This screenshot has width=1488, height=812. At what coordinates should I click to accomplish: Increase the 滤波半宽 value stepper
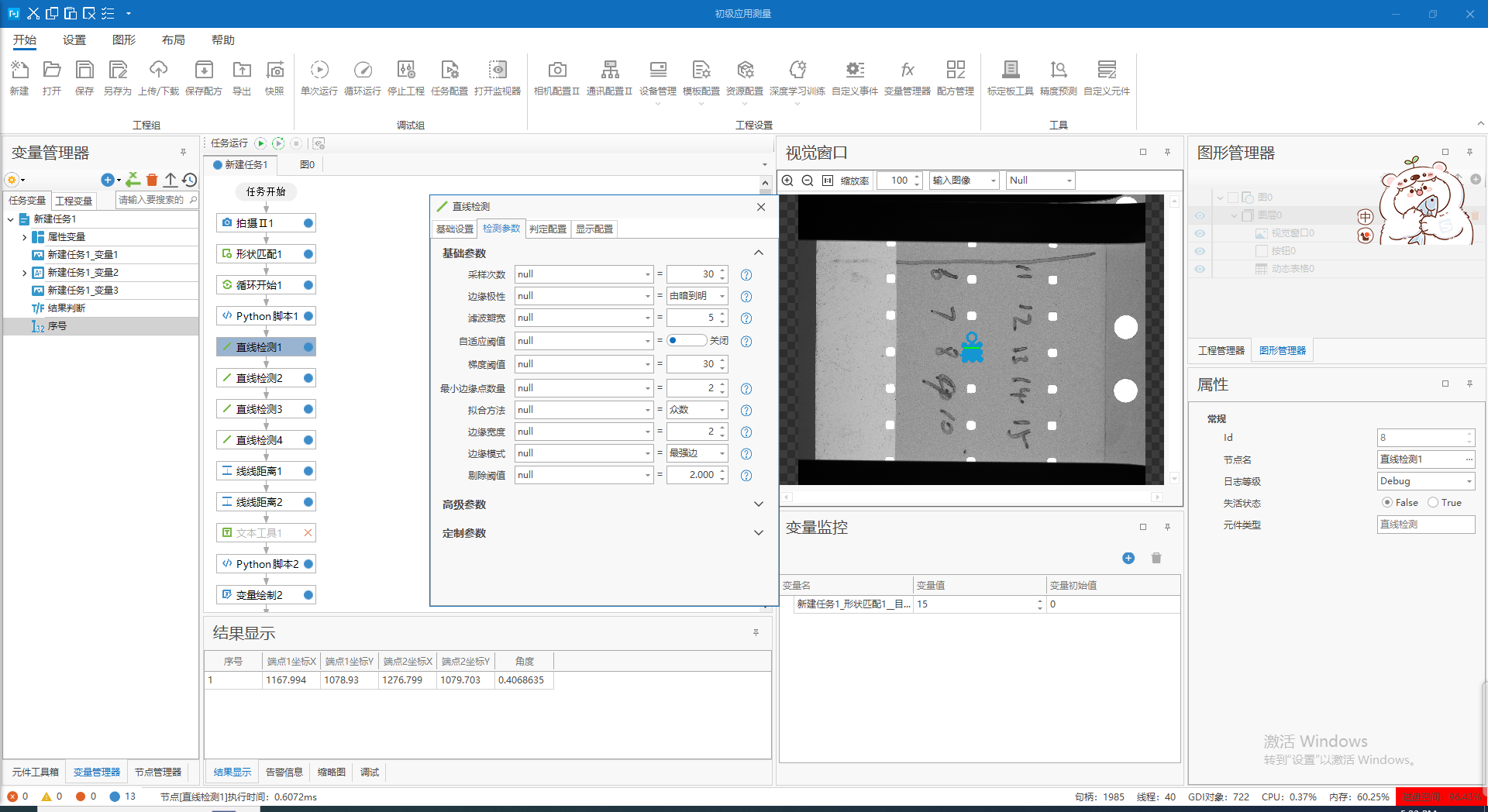722,314
